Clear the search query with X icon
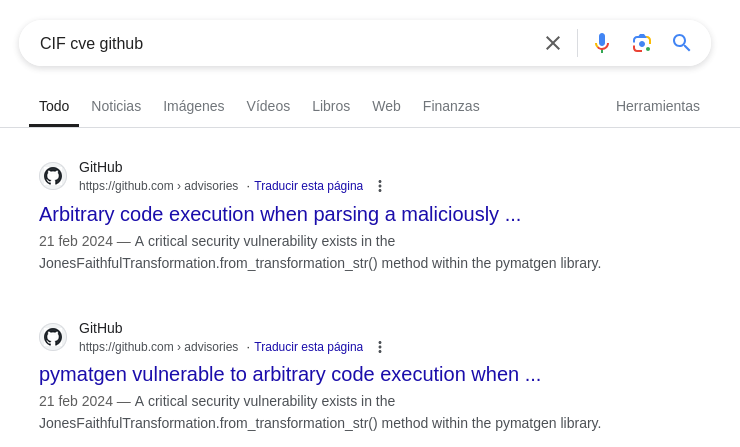The width and height of the screenshot is (740, 447). coord(553,43)
